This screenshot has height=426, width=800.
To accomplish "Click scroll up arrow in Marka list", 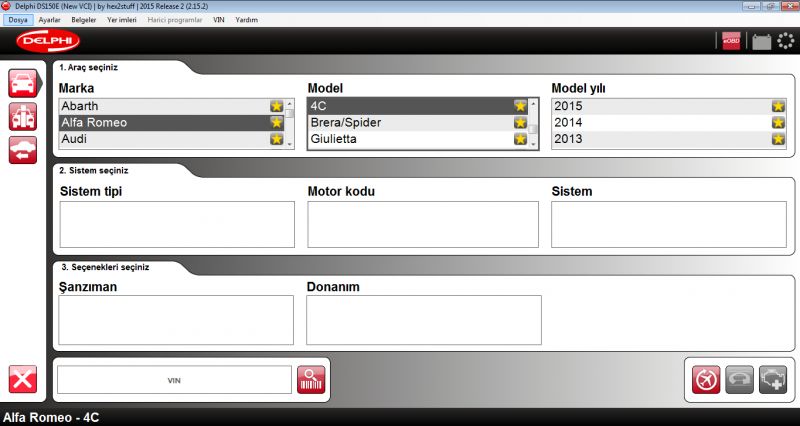I will tap(290, 104).
